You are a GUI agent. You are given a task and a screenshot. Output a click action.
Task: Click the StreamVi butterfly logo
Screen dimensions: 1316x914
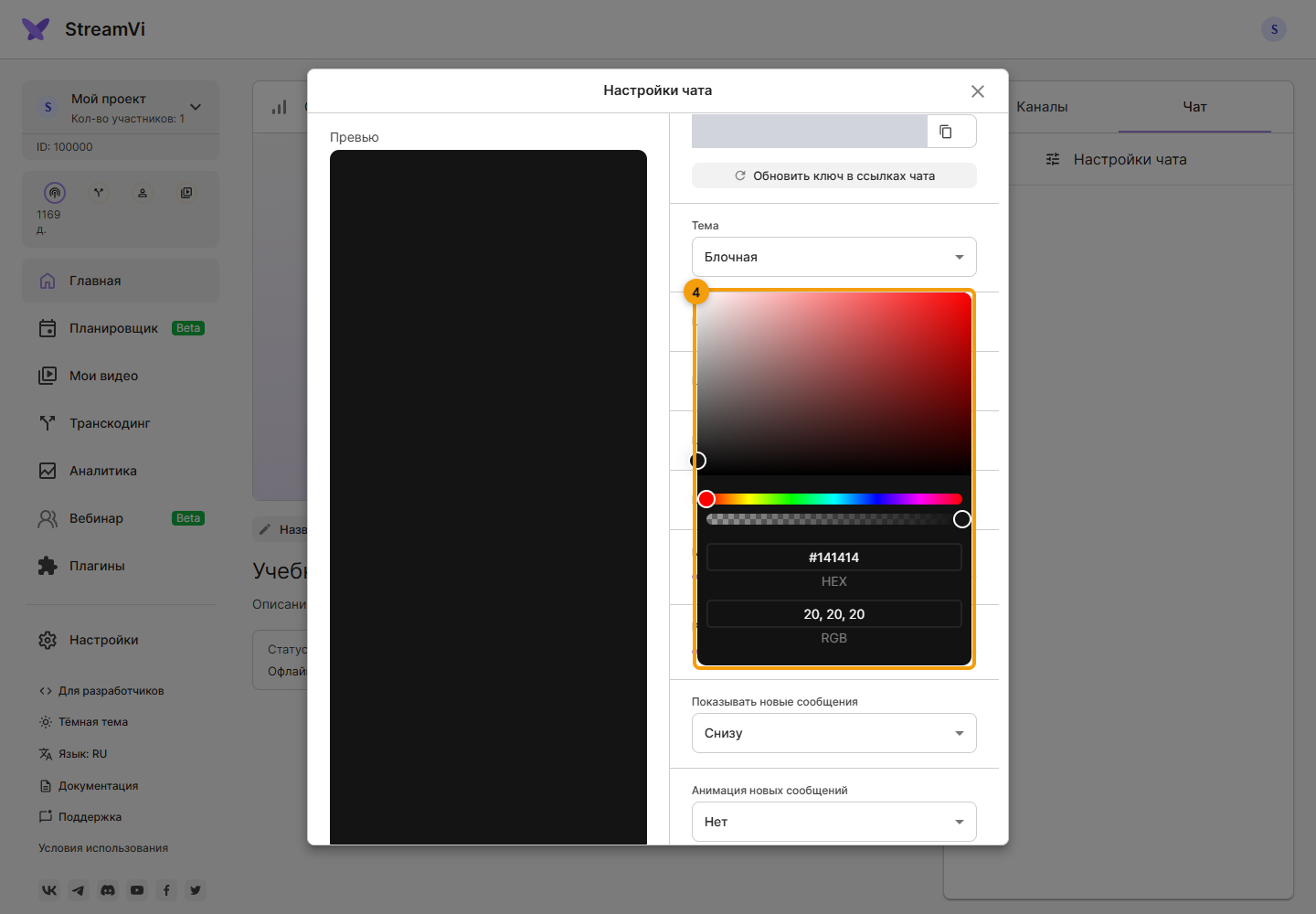36,29
